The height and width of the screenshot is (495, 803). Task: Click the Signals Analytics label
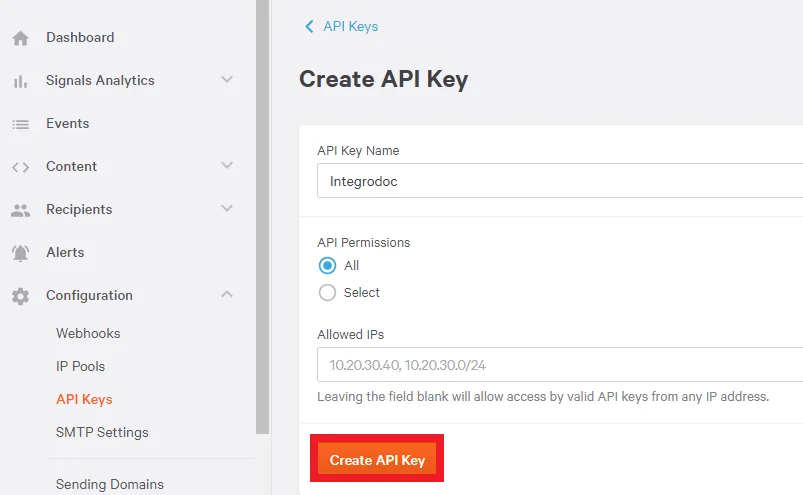[x=100, y=80]
